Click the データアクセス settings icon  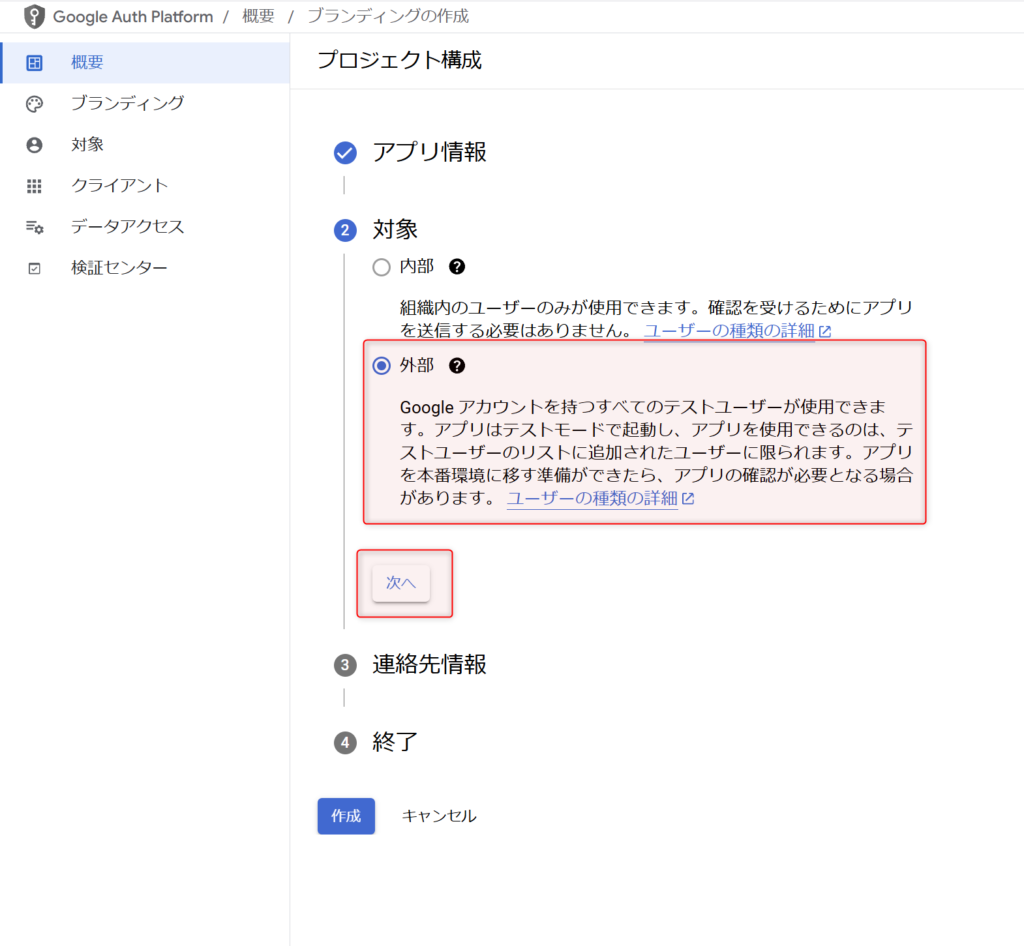pyautogui.click(x=34, y=226)
